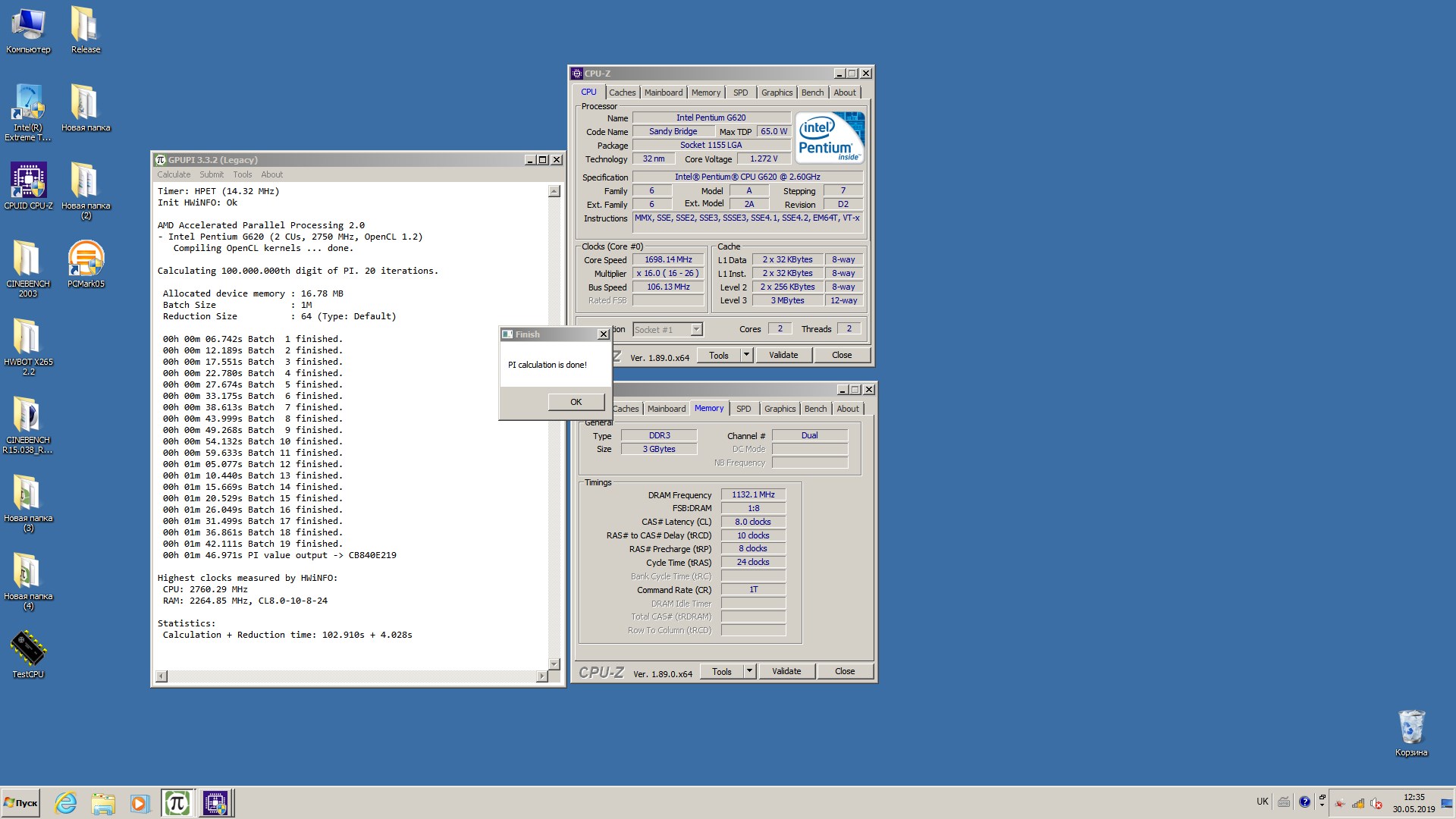Switch to Mainboard tab in lower CPU-Z

667,409
